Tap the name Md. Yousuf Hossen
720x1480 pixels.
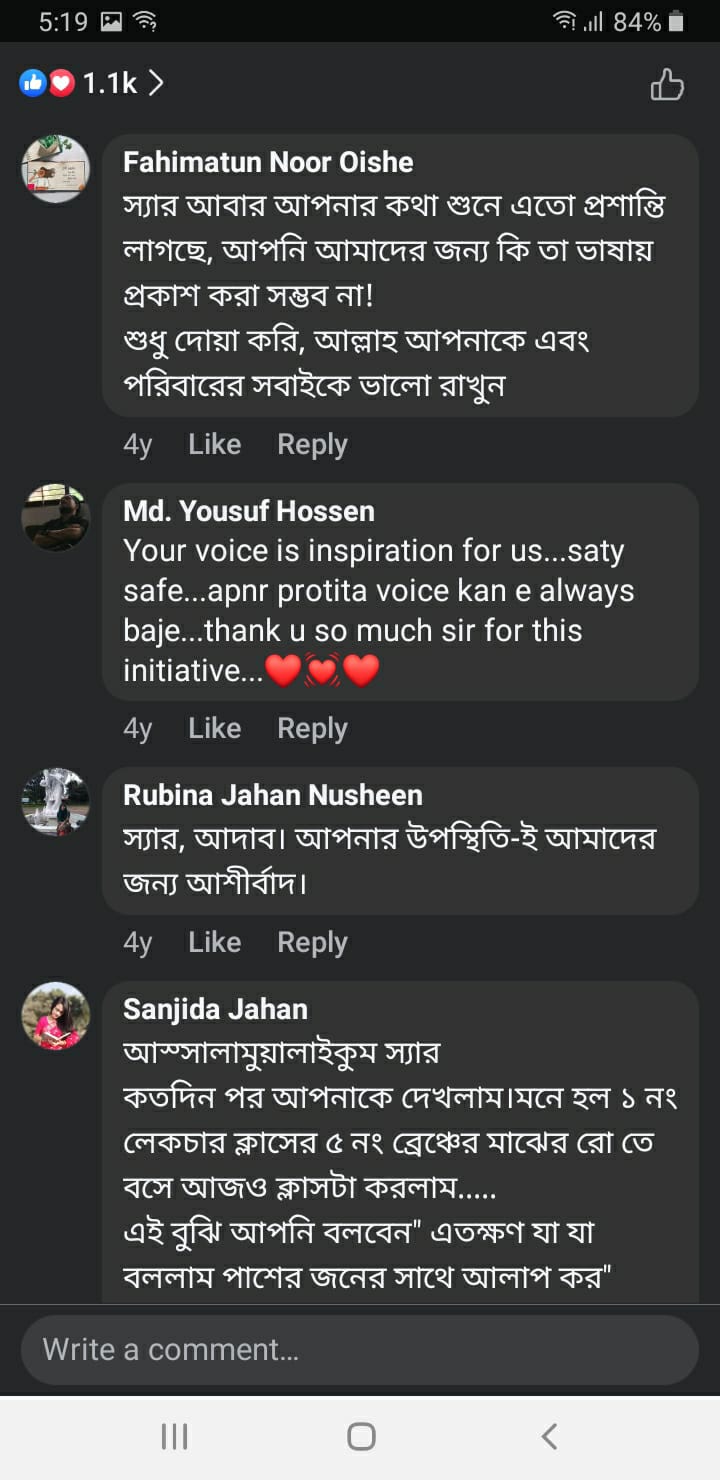pos(248,511)
